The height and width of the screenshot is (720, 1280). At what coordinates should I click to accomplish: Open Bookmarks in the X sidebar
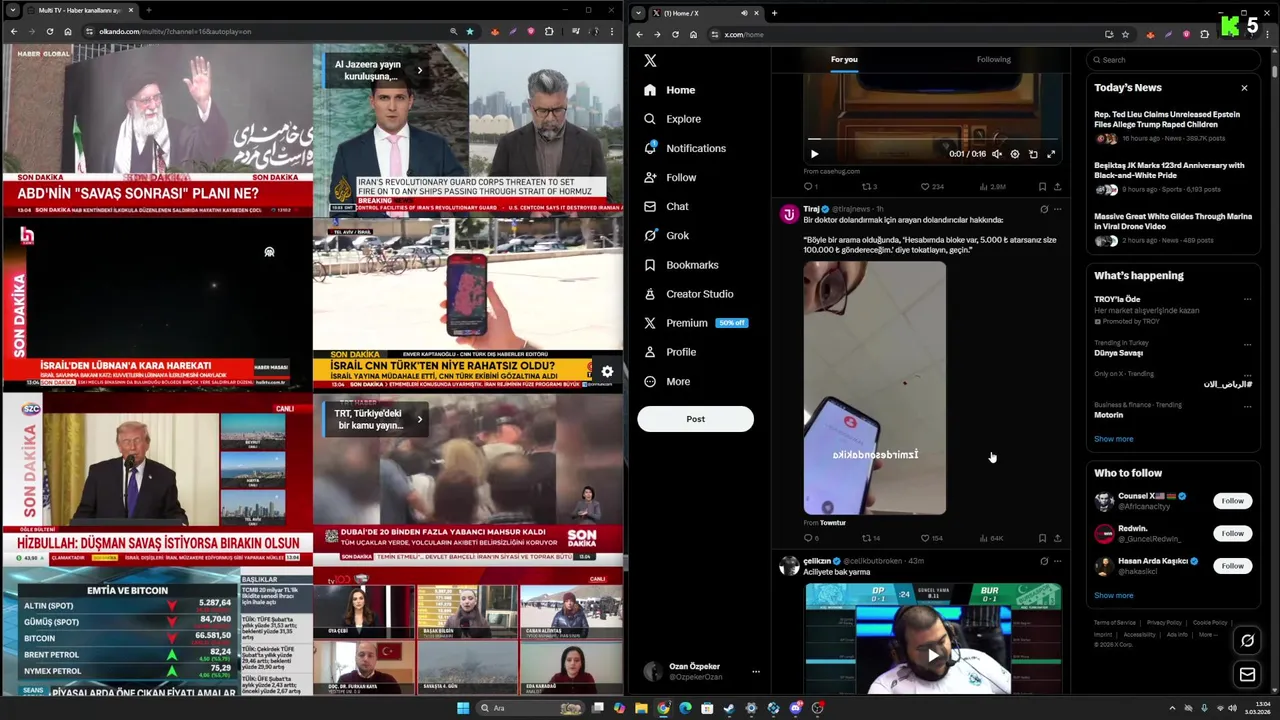click(681, 265)
